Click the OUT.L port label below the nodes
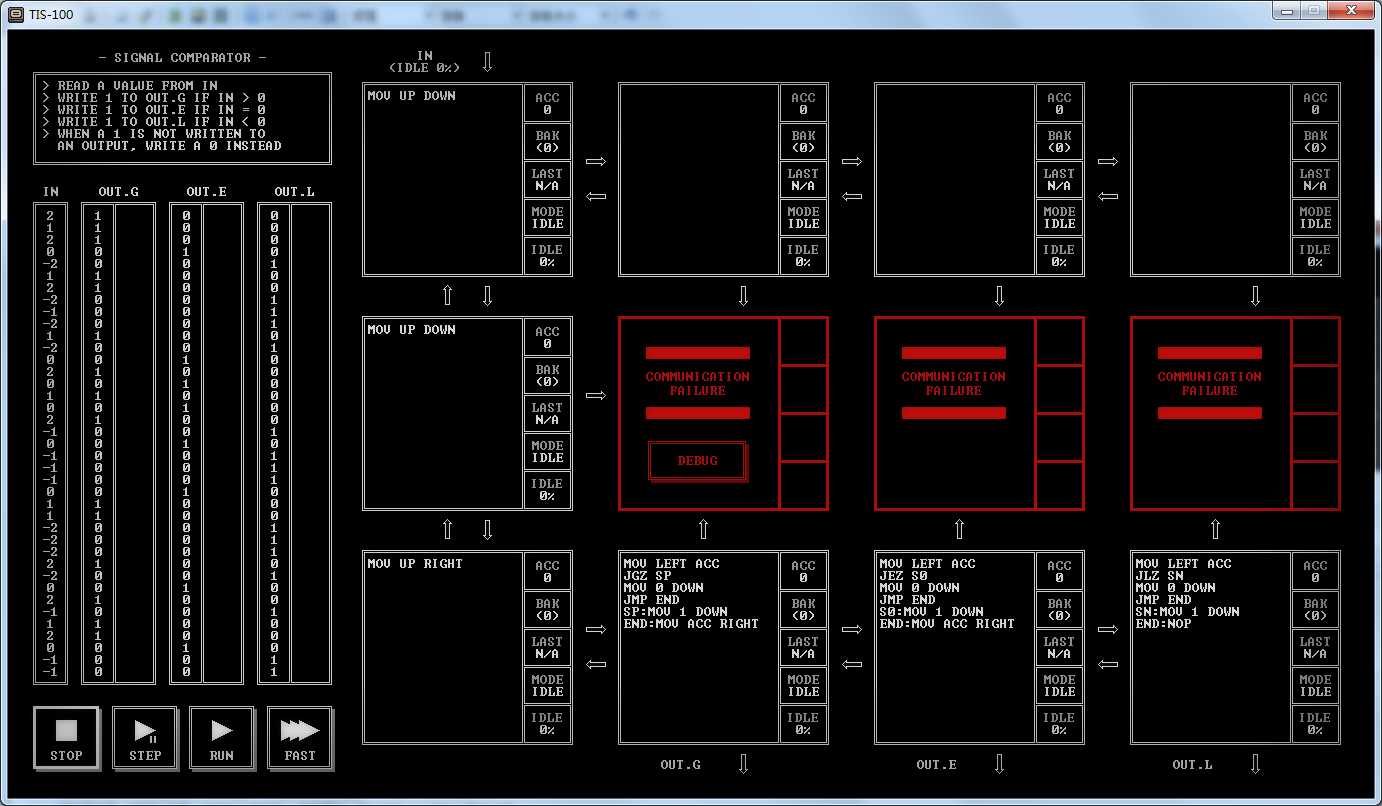The image size is (1382, 806). [1192, 765]
